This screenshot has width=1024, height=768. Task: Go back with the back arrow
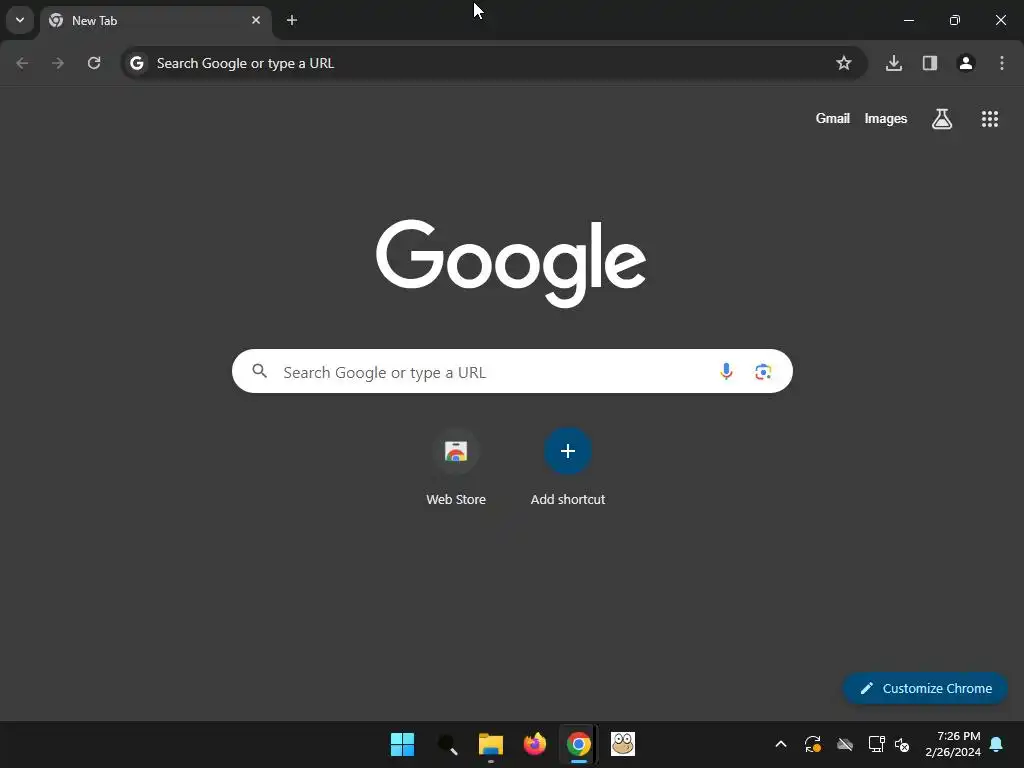point(22,63)
